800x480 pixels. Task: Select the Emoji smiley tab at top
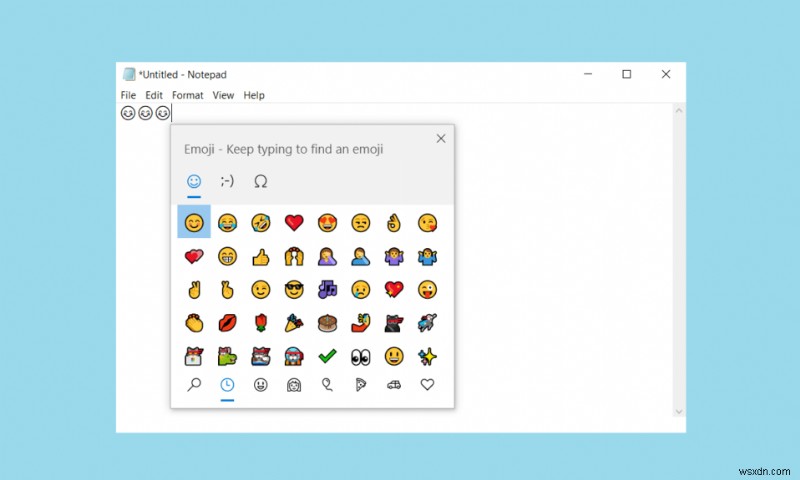194,181
